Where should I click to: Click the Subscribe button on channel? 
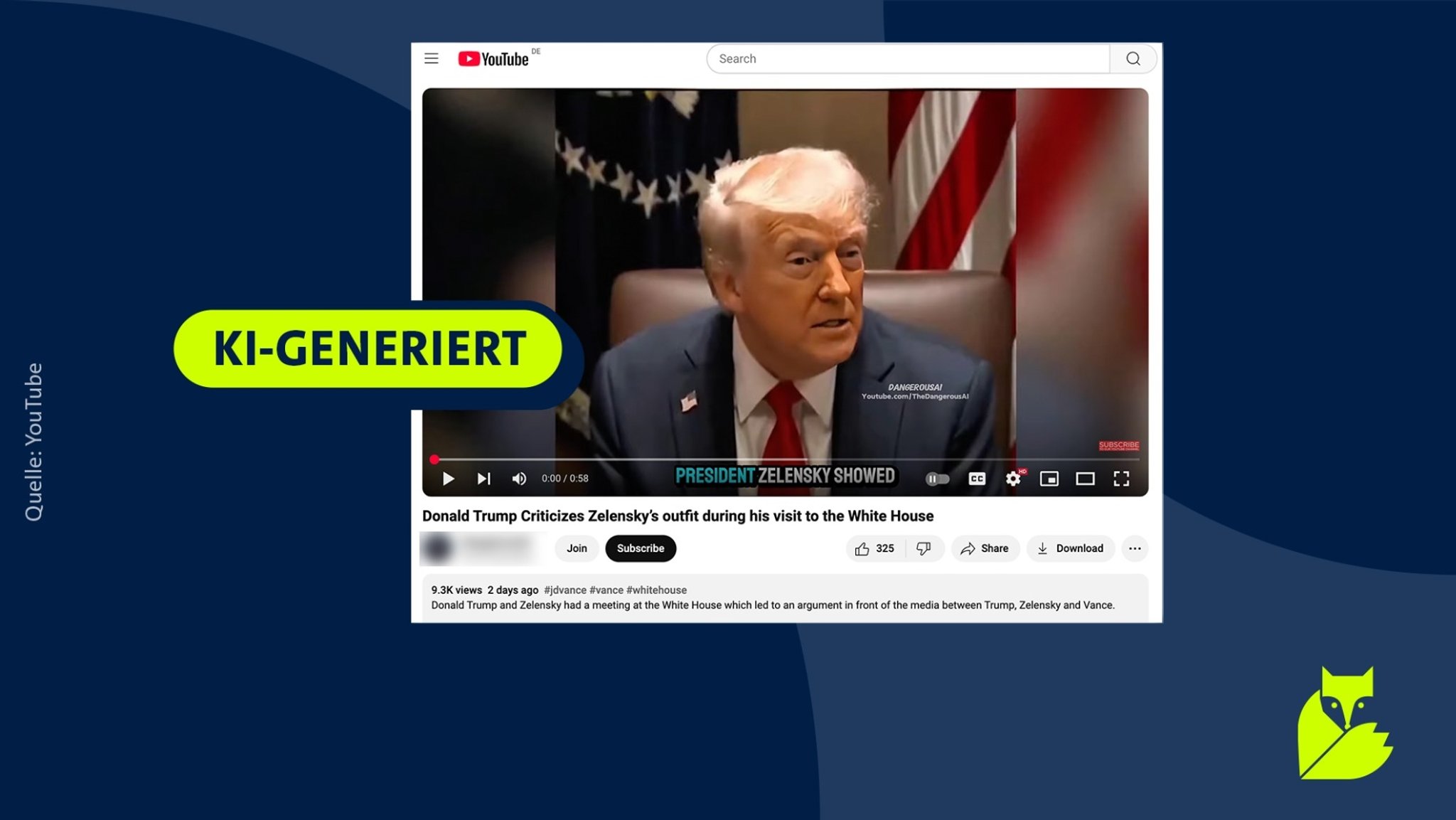[640, 547]
